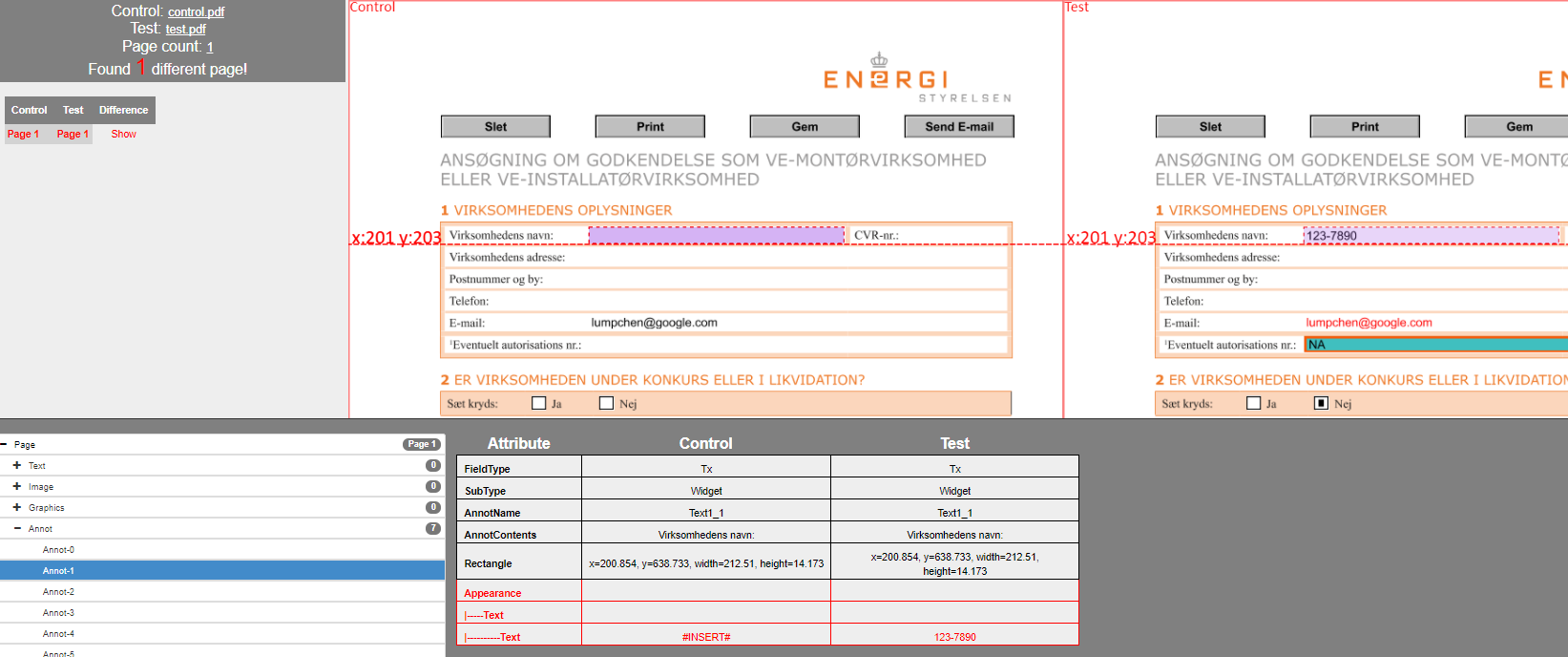This screenshot has height=657, width=1568.
Task: Expand the Text tree node
Action: click(17, 466)
